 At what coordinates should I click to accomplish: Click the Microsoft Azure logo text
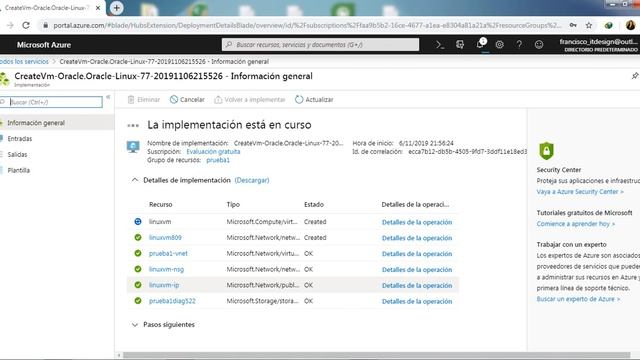click(x=44, y=45)
